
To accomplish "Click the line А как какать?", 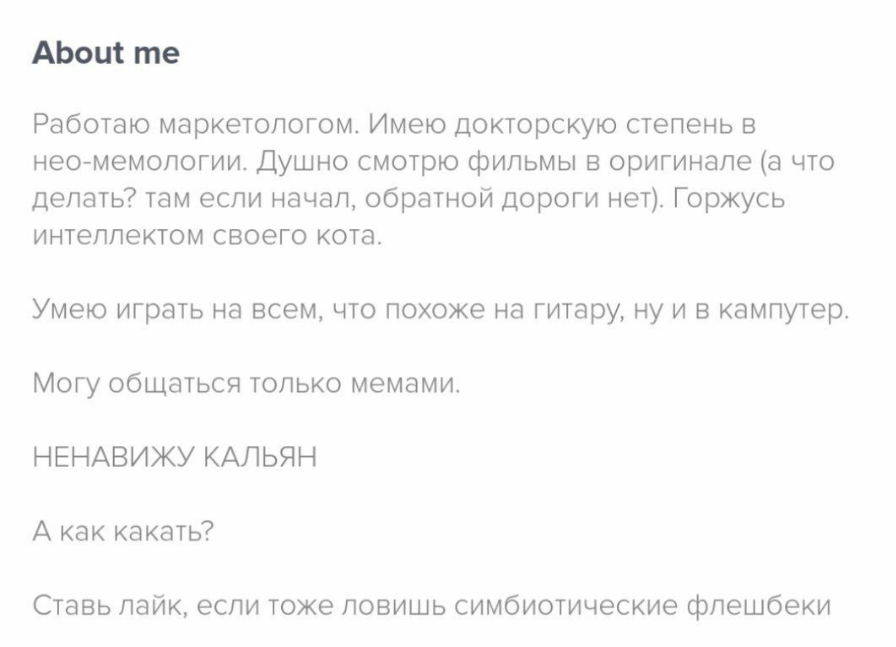I will pyautogui.click(x=123, y=531).
